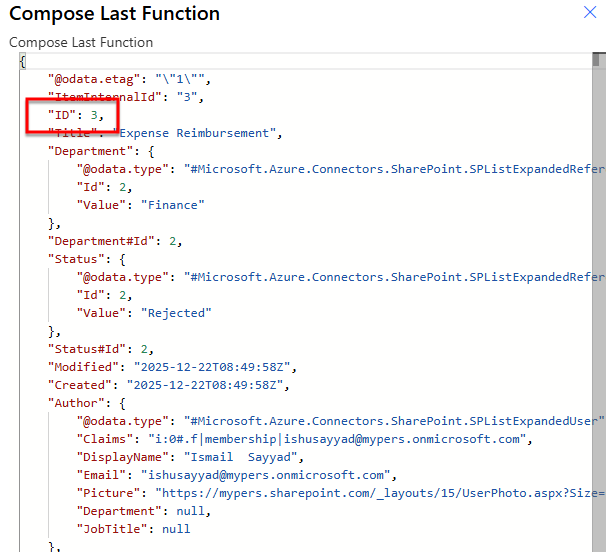Viewport: 606px width, 552px height.
Task: Click the Compose Last Function panel title
Action: [114, 14]
